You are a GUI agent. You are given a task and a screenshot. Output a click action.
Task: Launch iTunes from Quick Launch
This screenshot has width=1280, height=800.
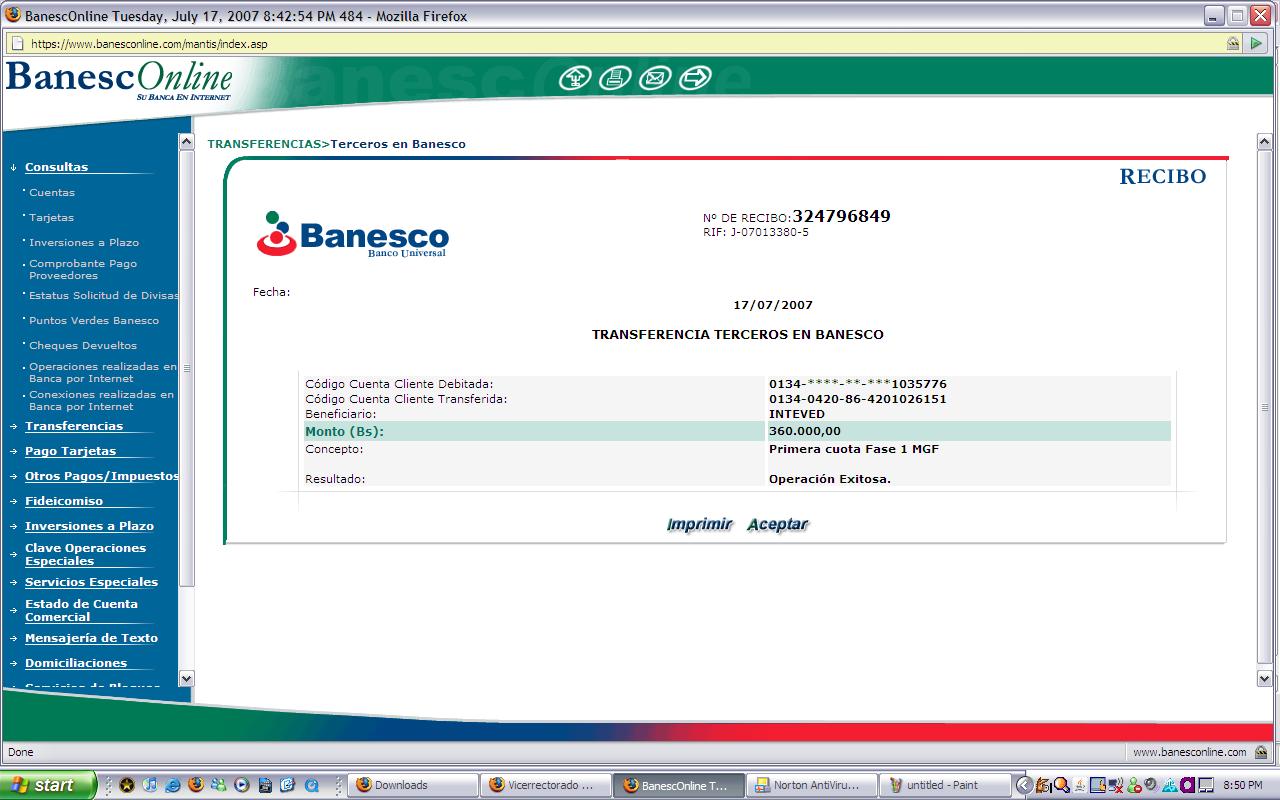click(150, 785)
